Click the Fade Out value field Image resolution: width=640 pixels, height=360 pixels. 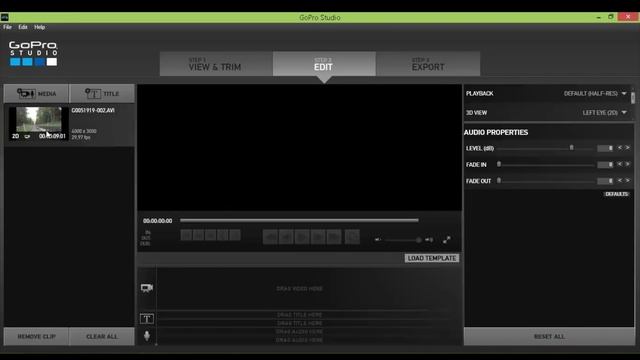[x=605, y=181]
